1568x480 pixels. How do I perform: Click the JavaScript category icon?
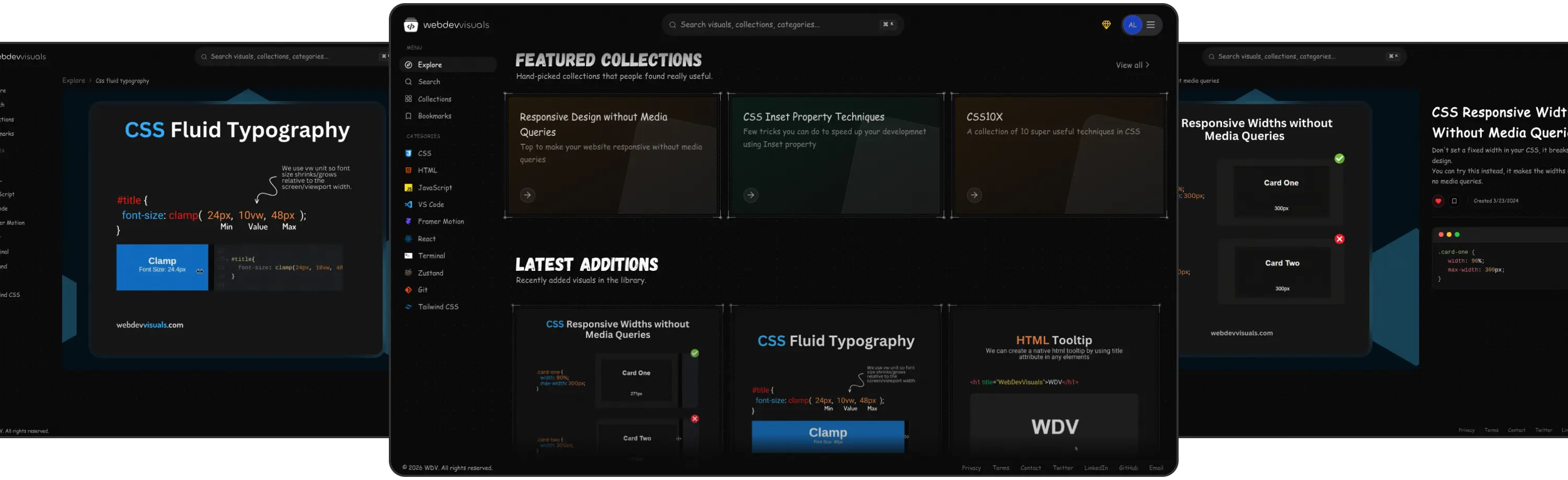coord(408,188)
